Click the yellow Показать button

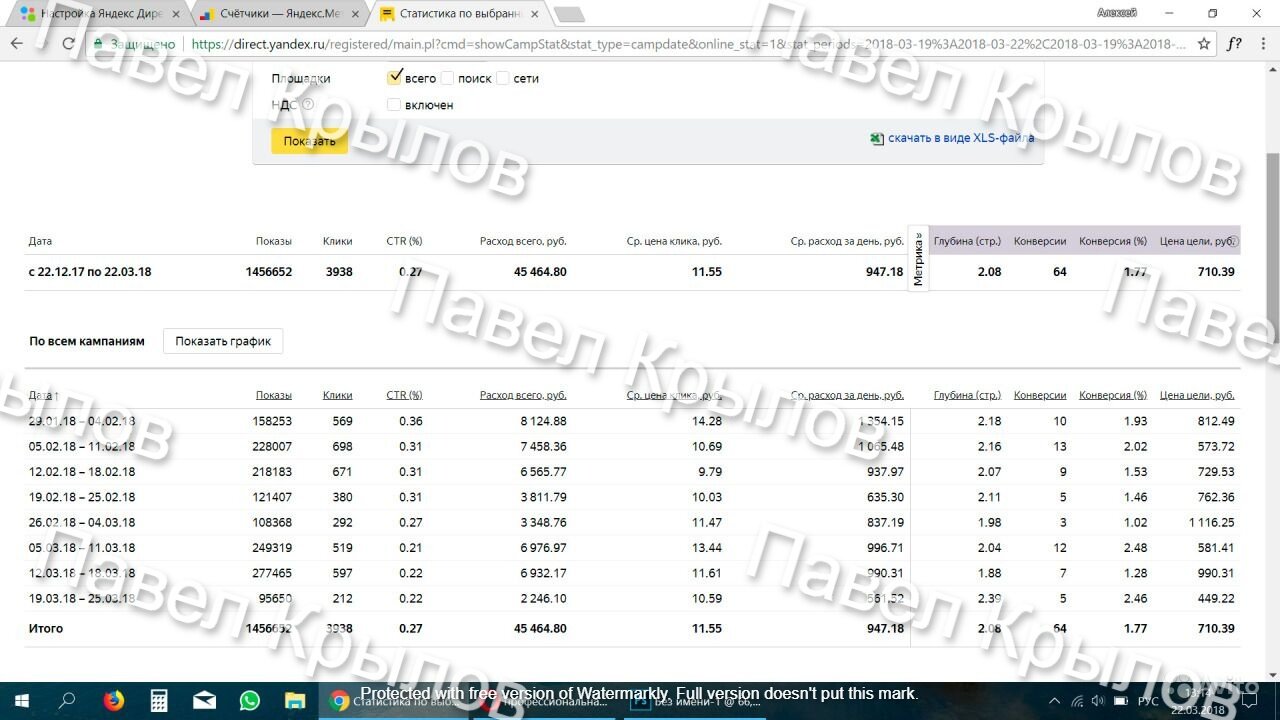point(309,141)
